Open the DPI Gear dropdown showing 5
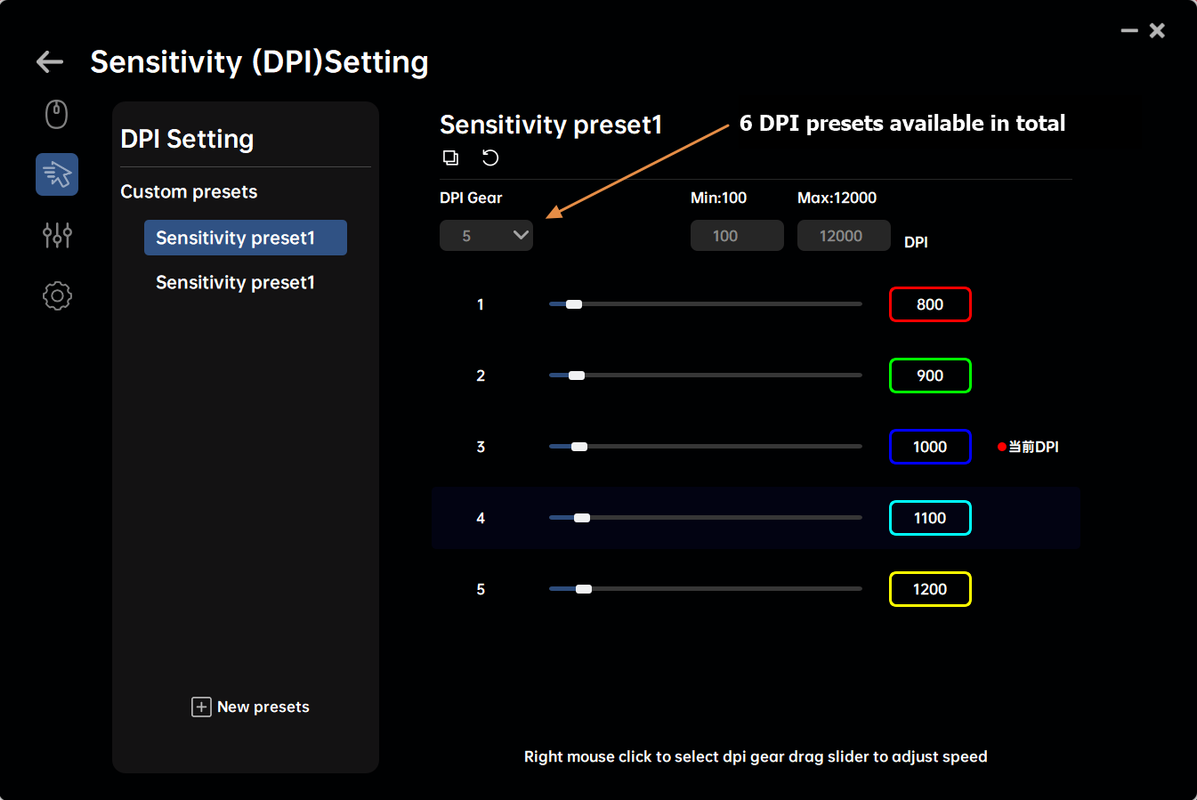 [x=486, y=235]
